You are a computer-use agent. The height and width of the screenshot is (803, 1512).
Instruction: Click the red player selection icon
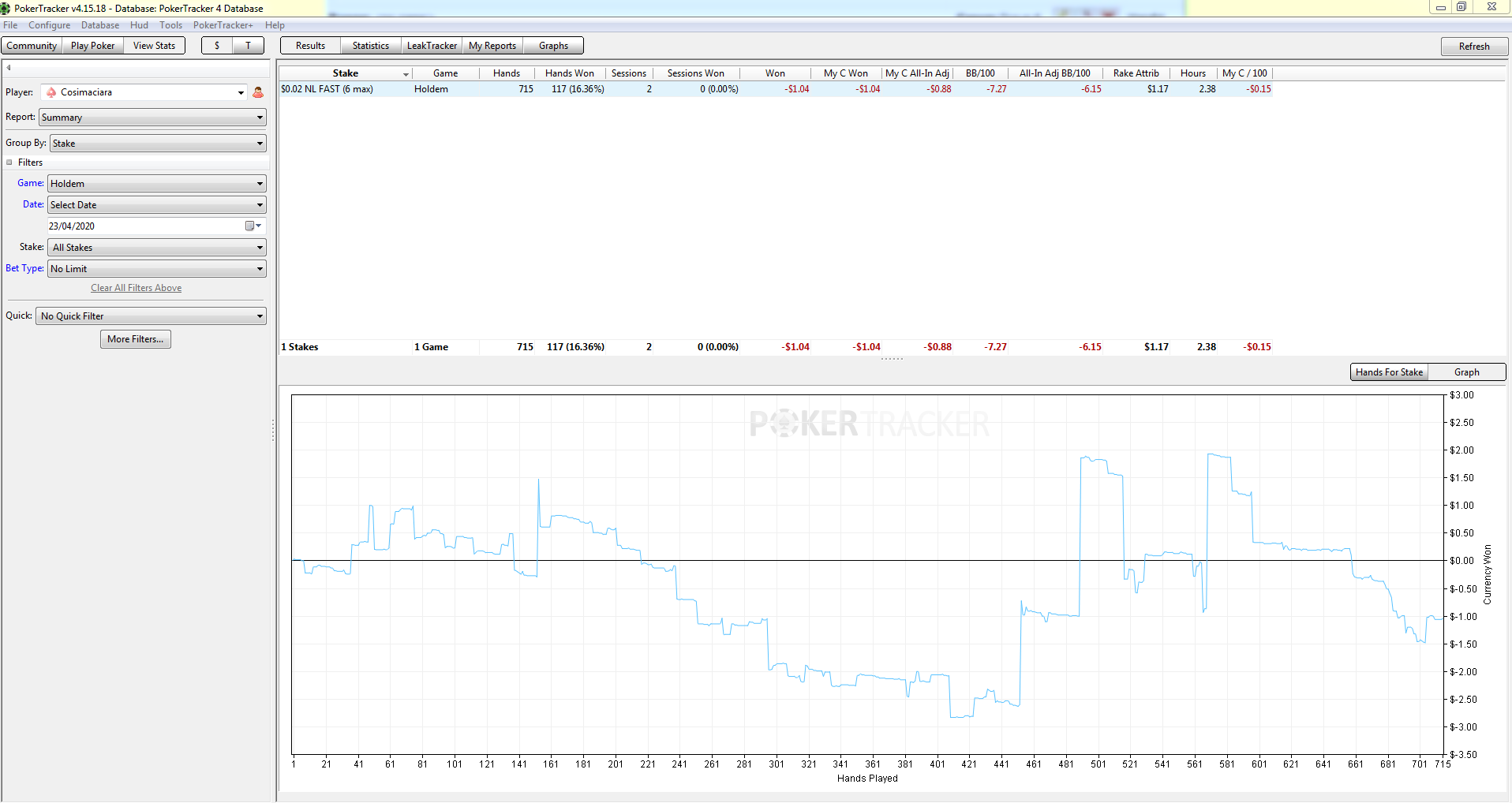click(258, 92)
